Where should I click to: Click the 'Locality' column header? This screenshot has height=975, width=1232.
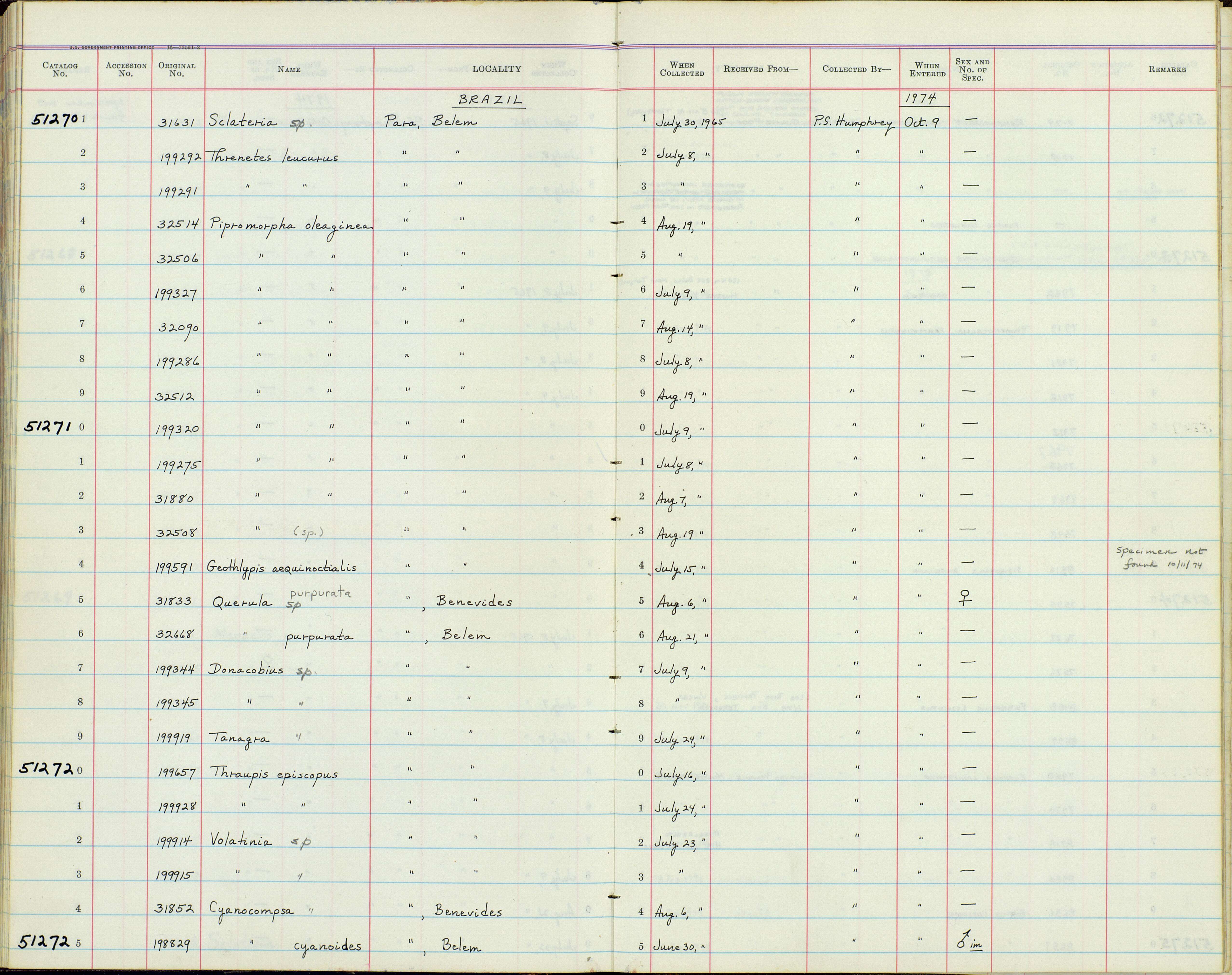(496, 69)
